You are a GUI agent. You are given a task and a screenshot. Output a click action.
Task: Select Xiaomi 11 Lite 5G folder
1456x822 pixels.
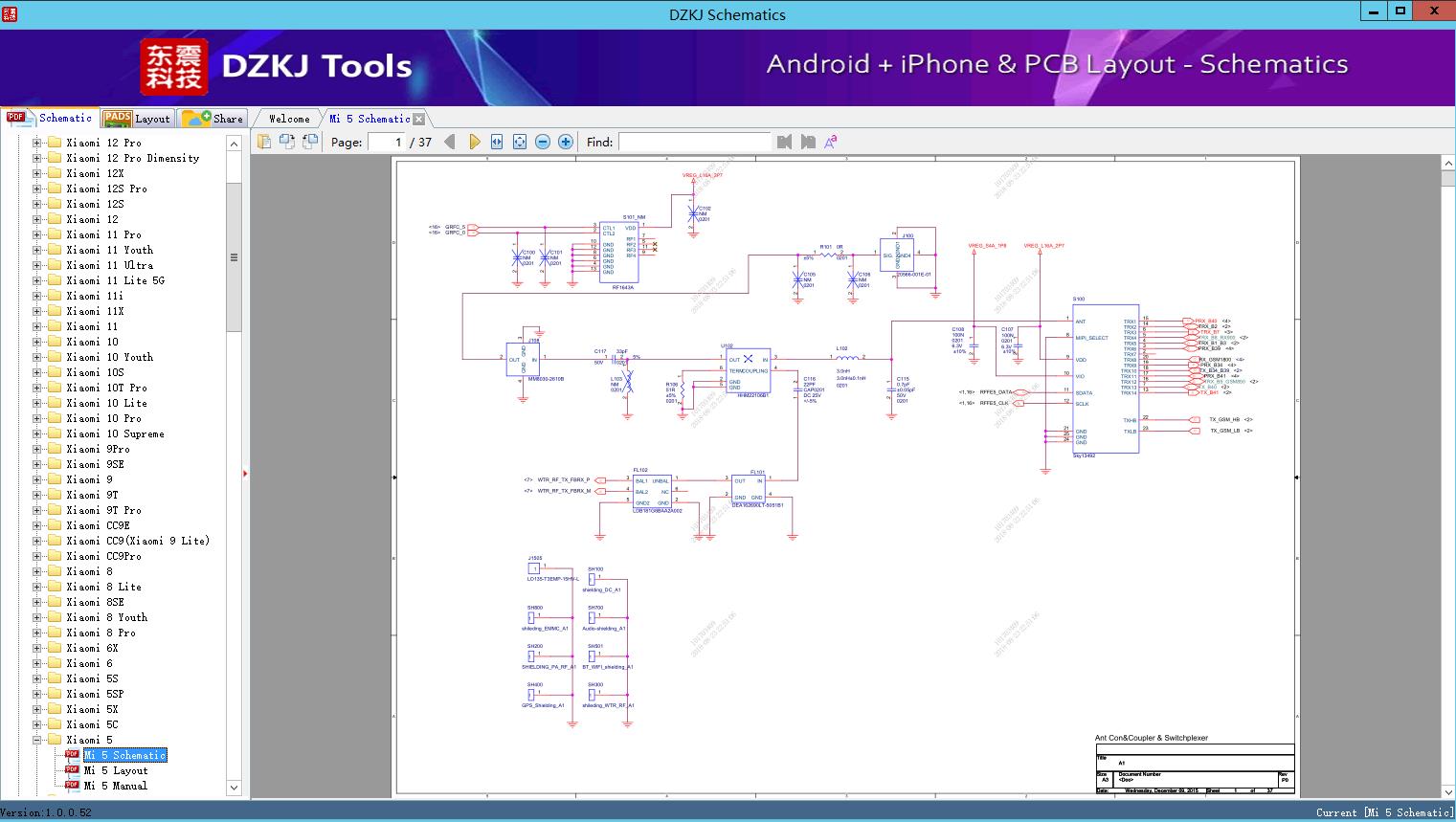coord(115,280)
